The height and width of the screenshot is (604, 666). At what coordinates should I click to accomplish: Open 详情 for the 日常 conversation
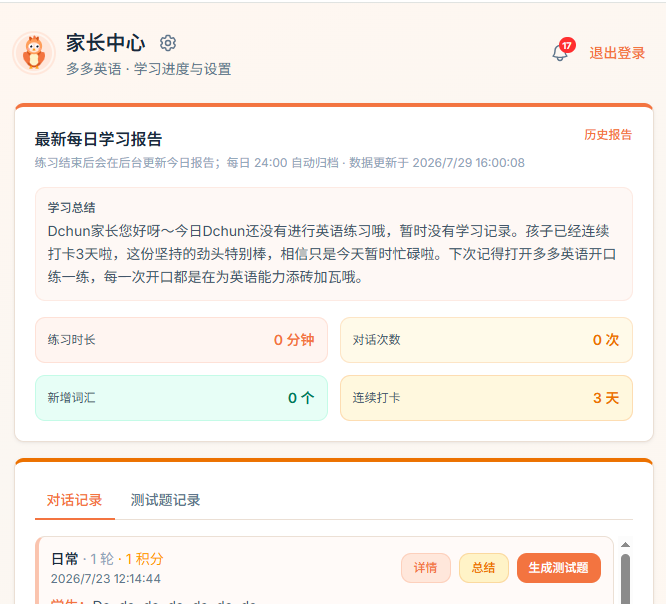click(426, 568)
